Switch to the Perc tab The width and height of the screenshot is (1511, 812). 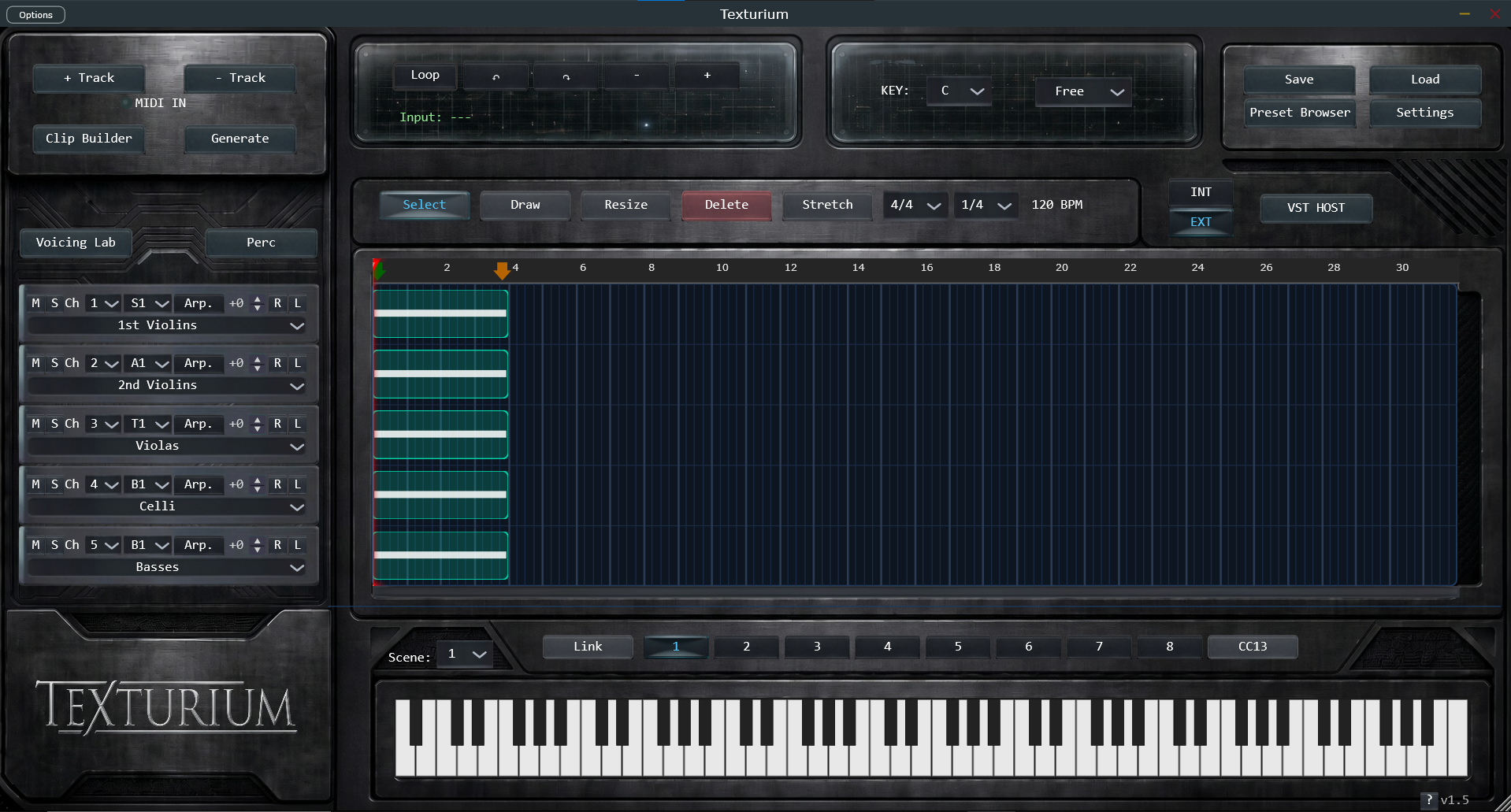pyautogui.click(x=261, y=243)
